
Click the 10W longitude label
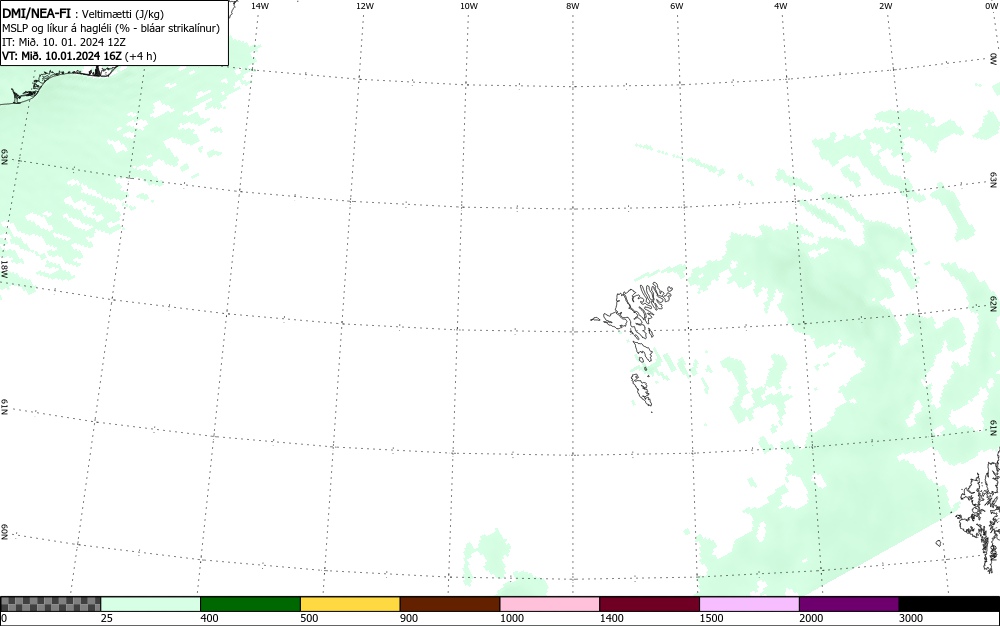tap(469, 6)
